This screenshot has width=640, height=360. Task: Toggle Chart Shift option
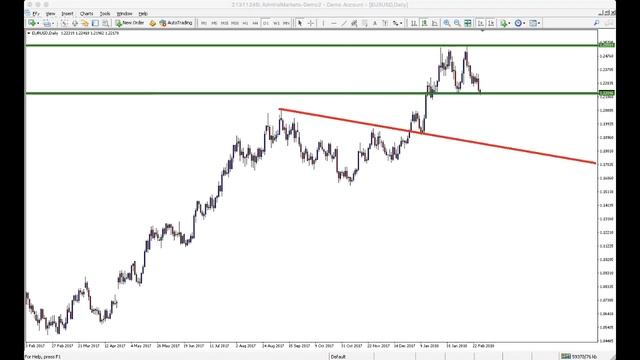coord(491,23)
